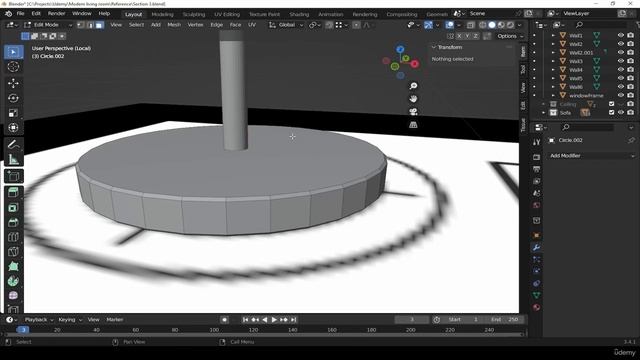Open the viewport shading options arrow
Viewport: 640px width, 360px height.
(520, 25)
